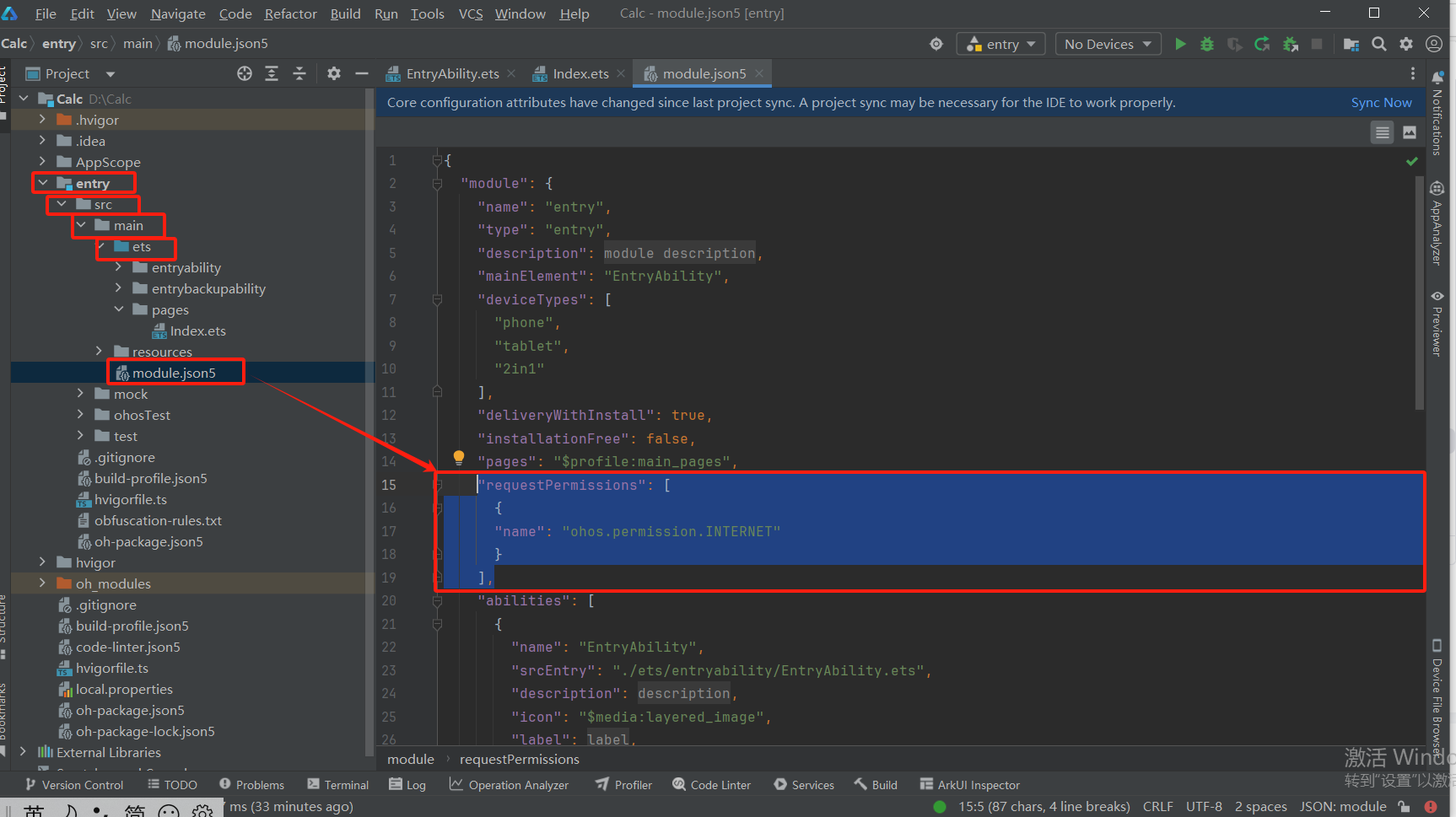This screenshot has width=1456, height=817.
Task: Open Version Control tool window
Action: [73, 784]
